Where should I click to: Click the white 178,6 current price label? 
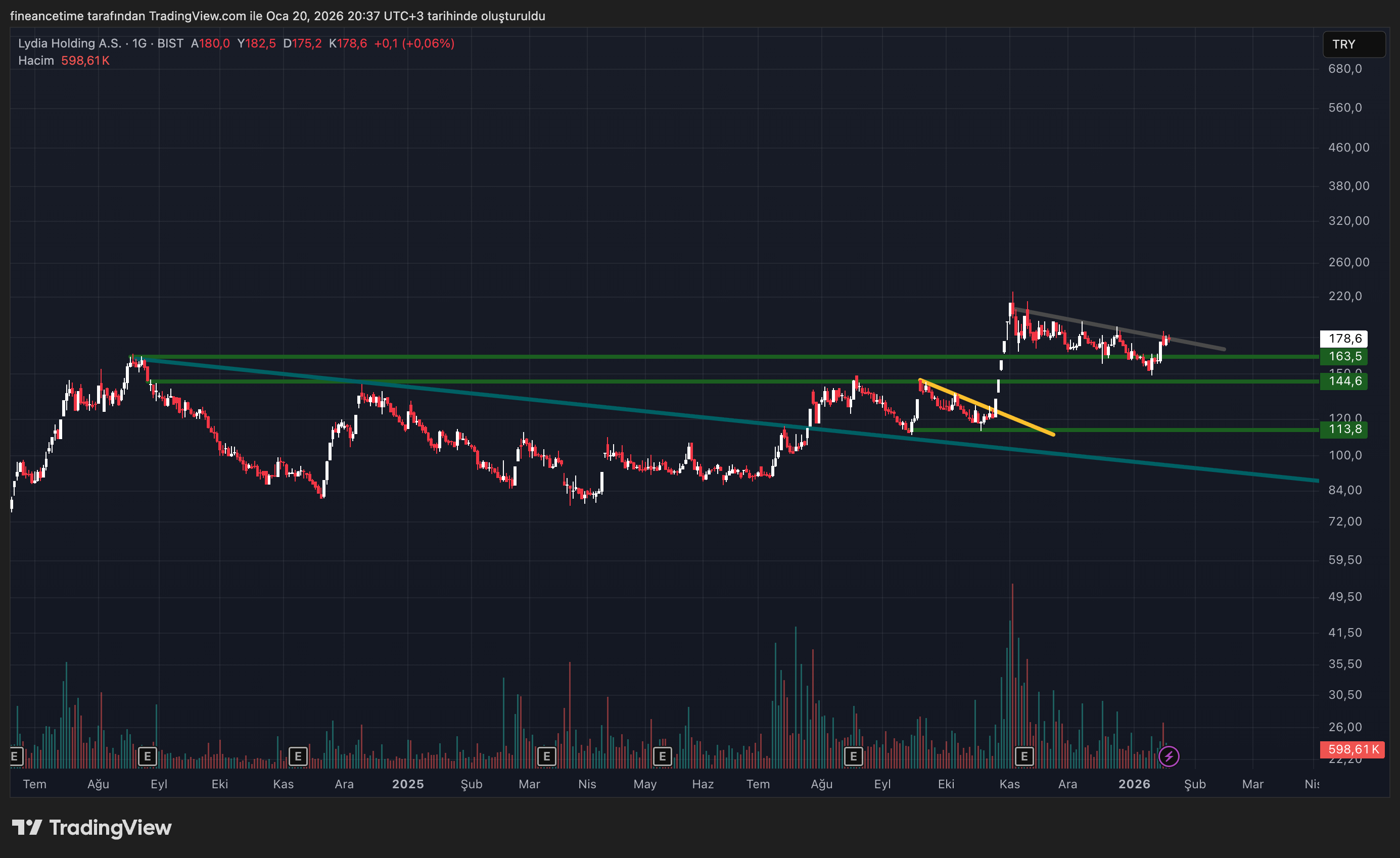tap(1344, 339)
